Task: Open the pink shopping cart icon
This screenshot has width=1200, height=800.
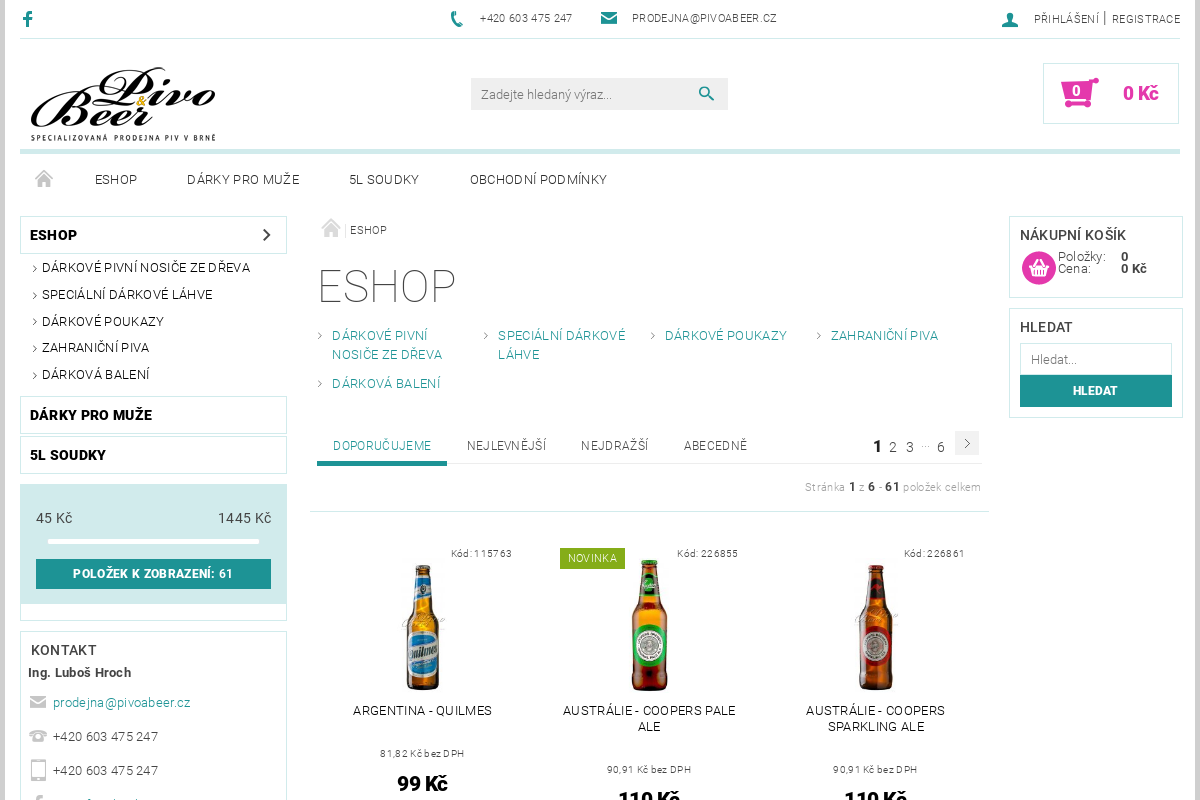Action: (1079, 93)
